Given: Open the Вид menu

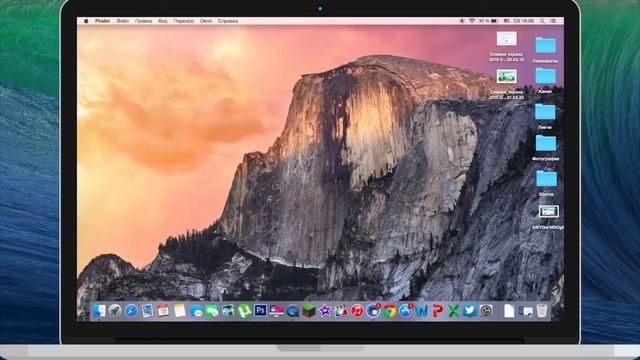Looking at the screenshot, I should pyautogui.click(x=163, y=21).
